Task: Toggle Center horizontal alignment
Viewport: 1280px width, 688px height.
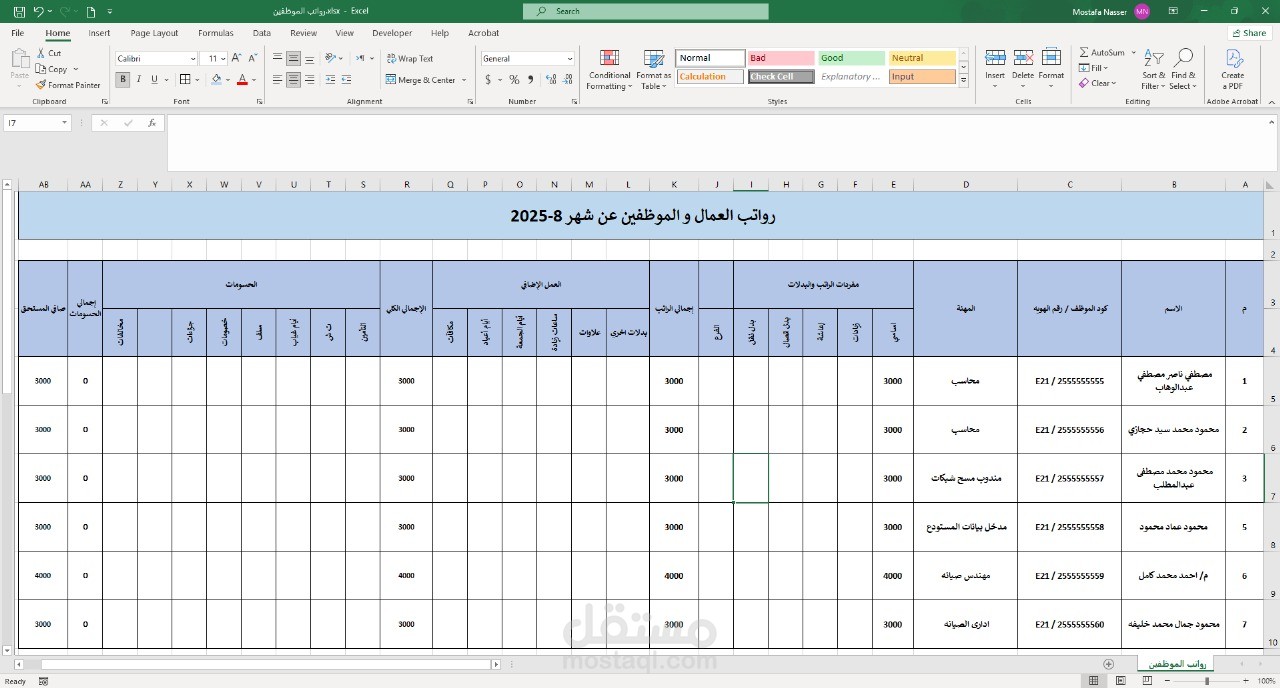Action: [x=294, y=80]
